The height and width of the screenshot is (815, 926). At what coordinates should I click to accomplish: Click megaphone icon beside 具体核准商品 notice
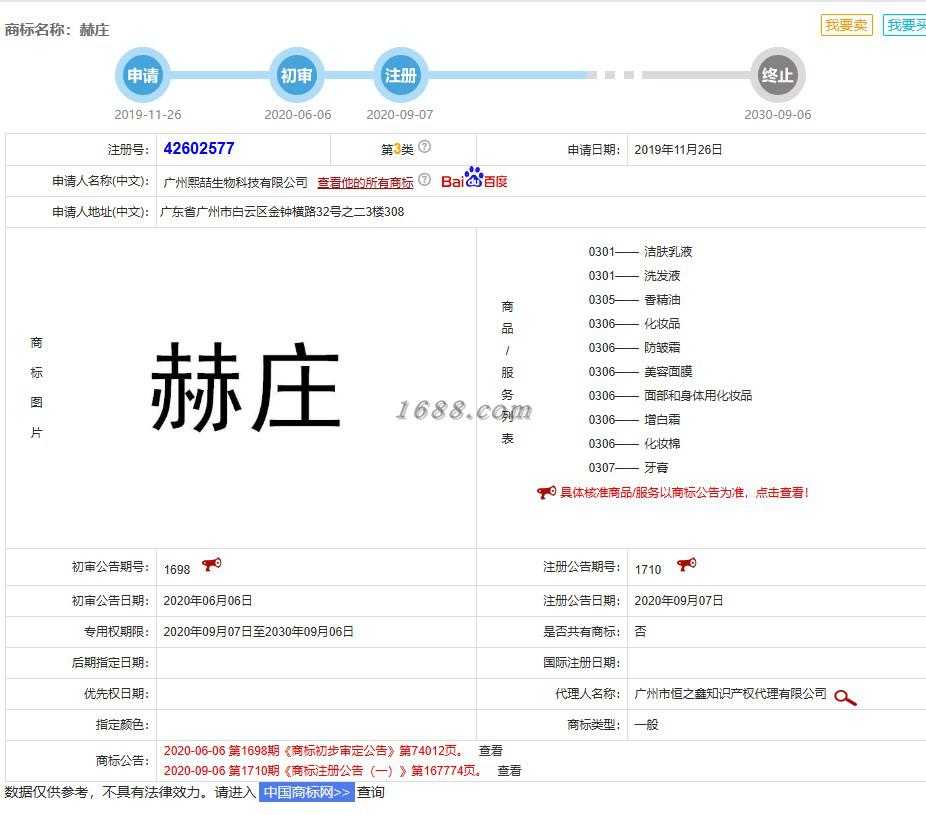pos(546,492)
